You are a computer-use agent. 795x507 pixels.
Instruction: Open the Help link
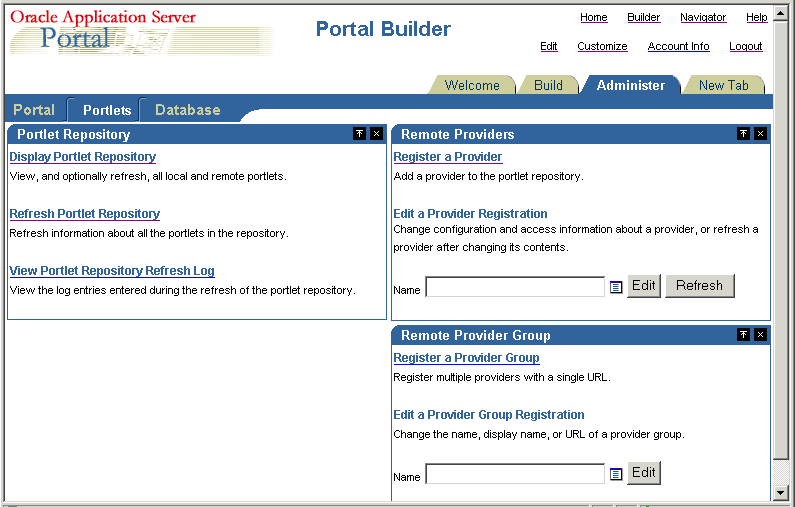[756, 17]
